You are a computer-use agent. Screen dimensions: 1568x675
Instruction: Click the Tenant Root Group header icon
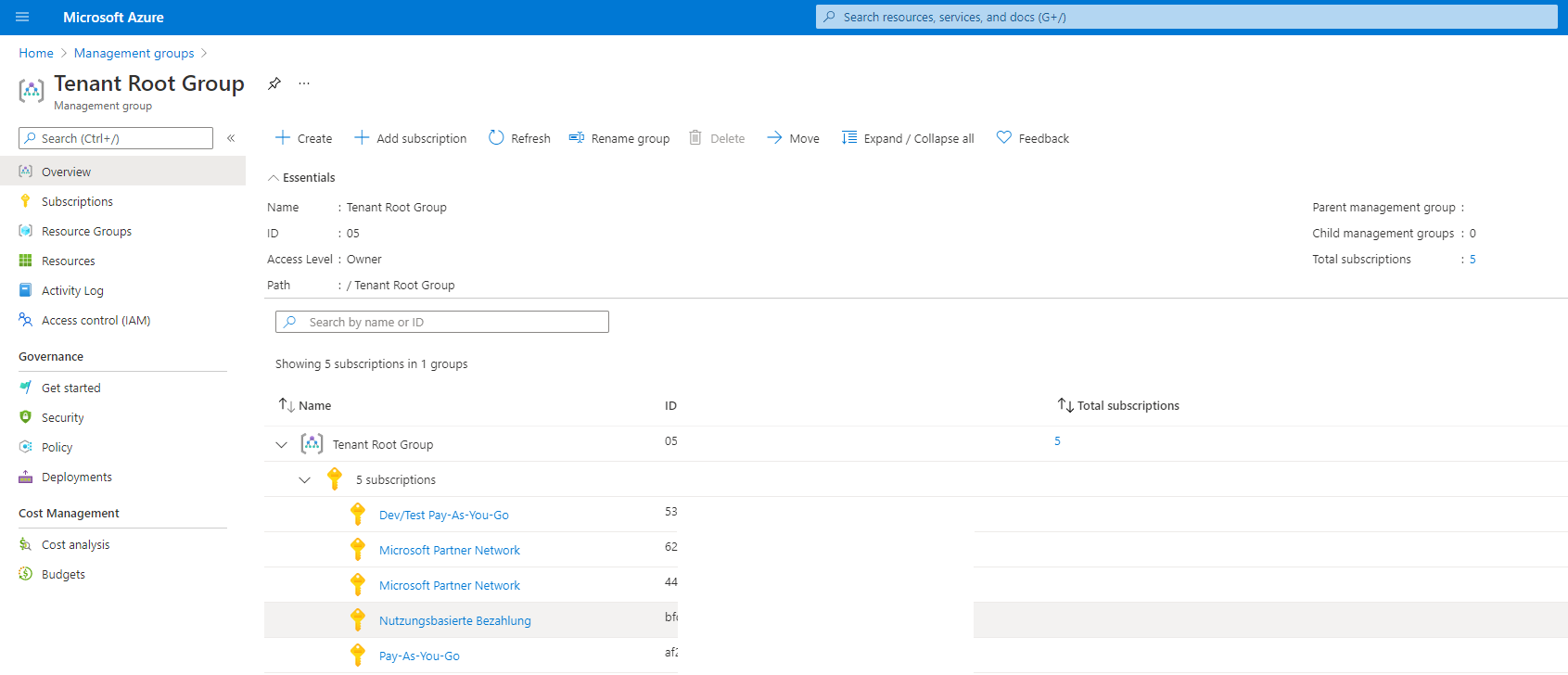click(32, 91)
